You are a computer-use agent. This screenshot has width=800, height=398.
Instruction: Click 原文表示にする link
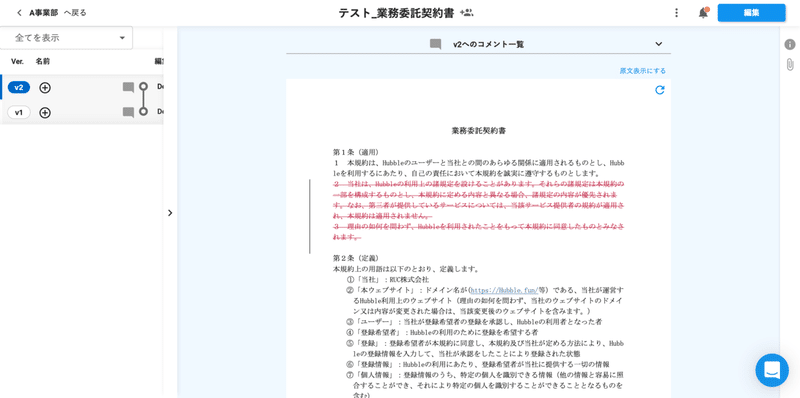[642, 71]
